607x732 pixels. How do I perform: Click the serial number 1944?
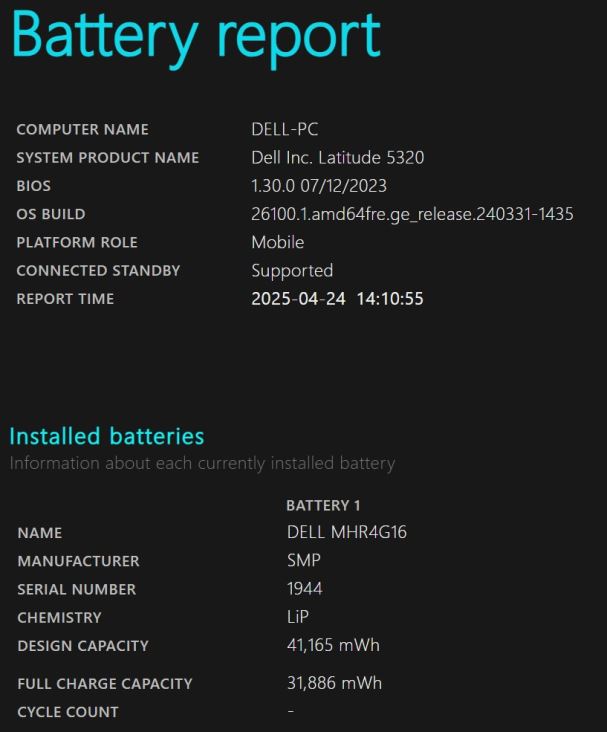[304, 589]
